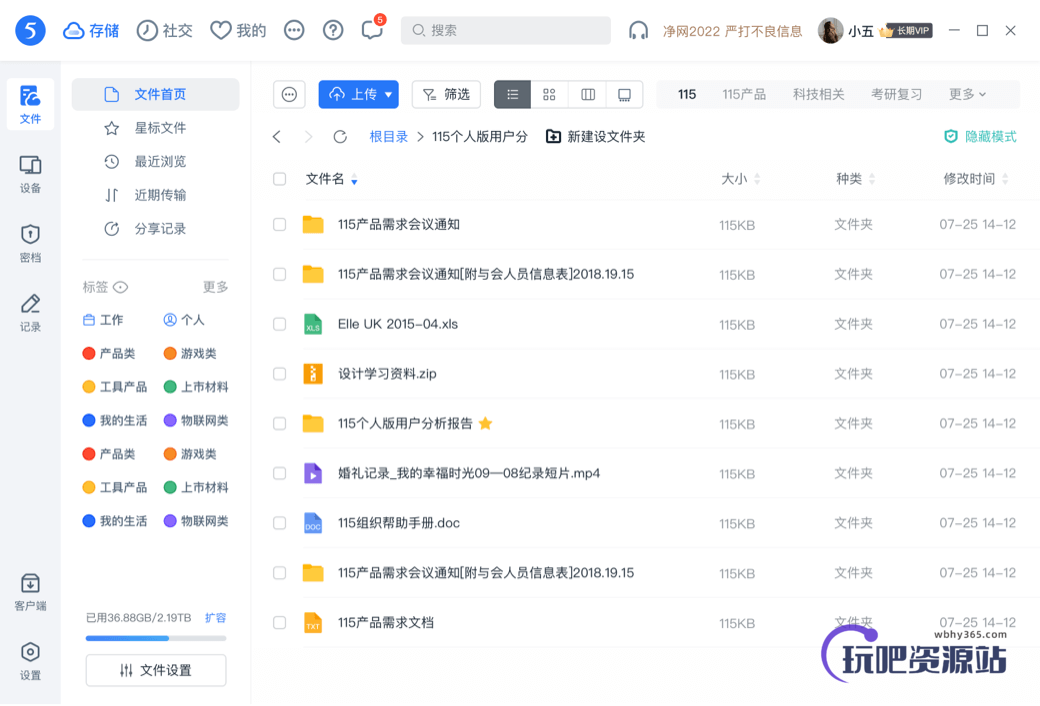Open 客户端 client download in the sidebar
Image resolution: width=1040 pixels, height=706 pixels.
pyautogui.click(x=30, y=592)
